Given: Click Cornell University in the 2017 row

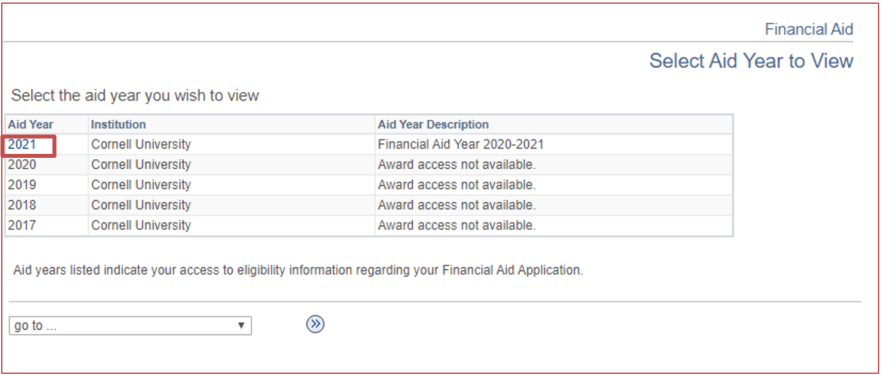Looking at the screenshot, I should [x=141, y=225].
